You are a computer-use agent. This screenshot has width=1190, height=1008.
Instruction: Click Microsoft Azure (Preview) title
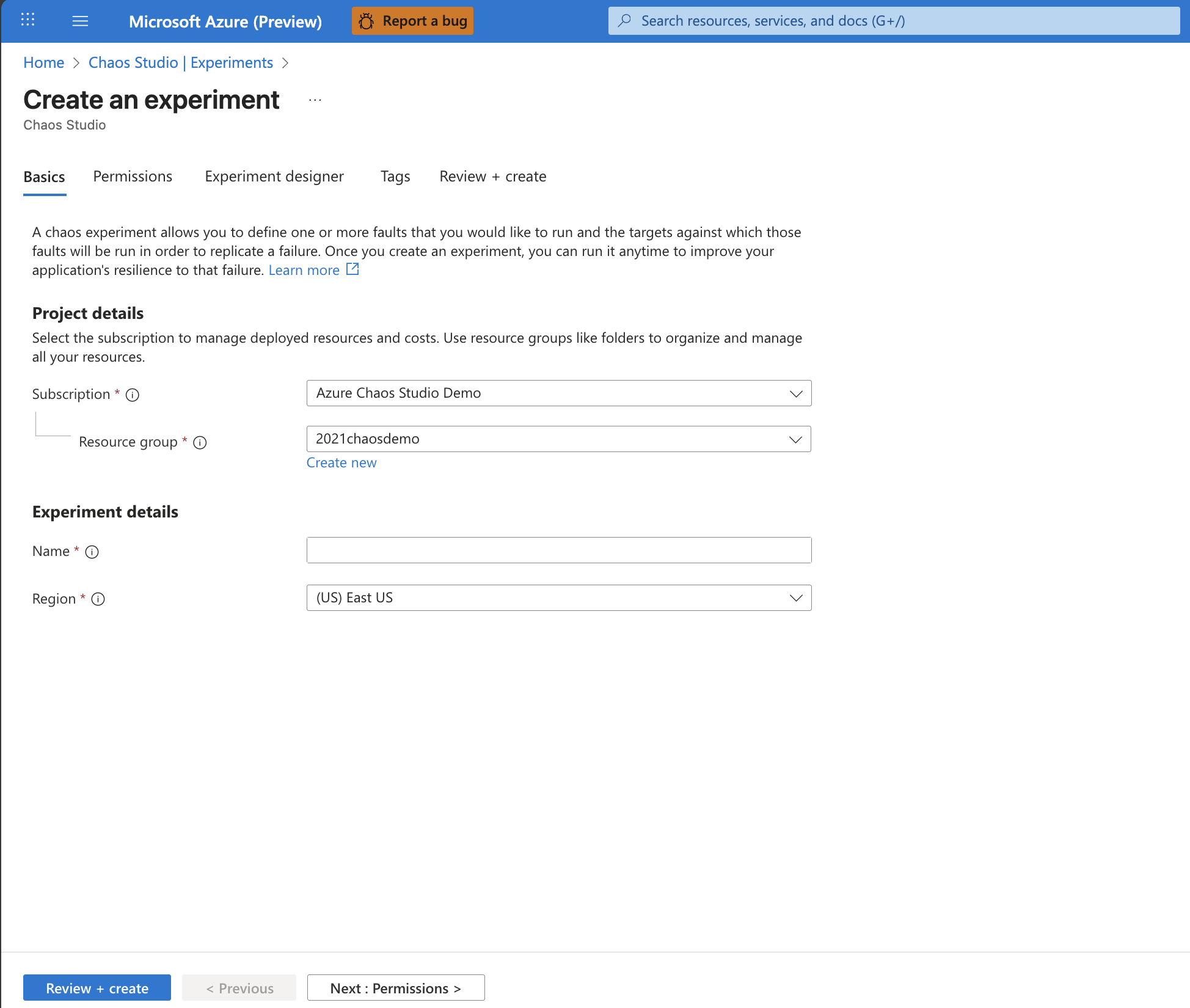(225, 21)
